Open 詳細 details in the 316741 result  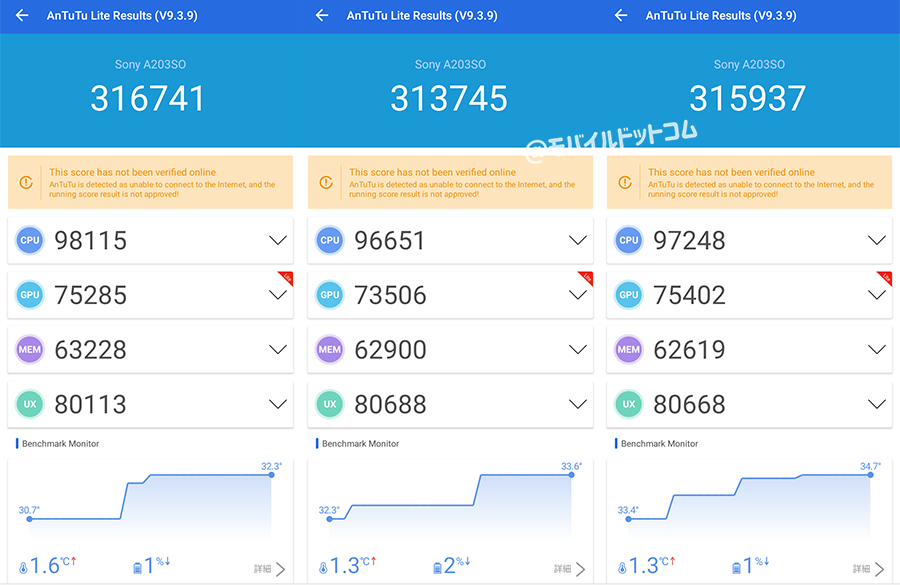tap(269, 568)
